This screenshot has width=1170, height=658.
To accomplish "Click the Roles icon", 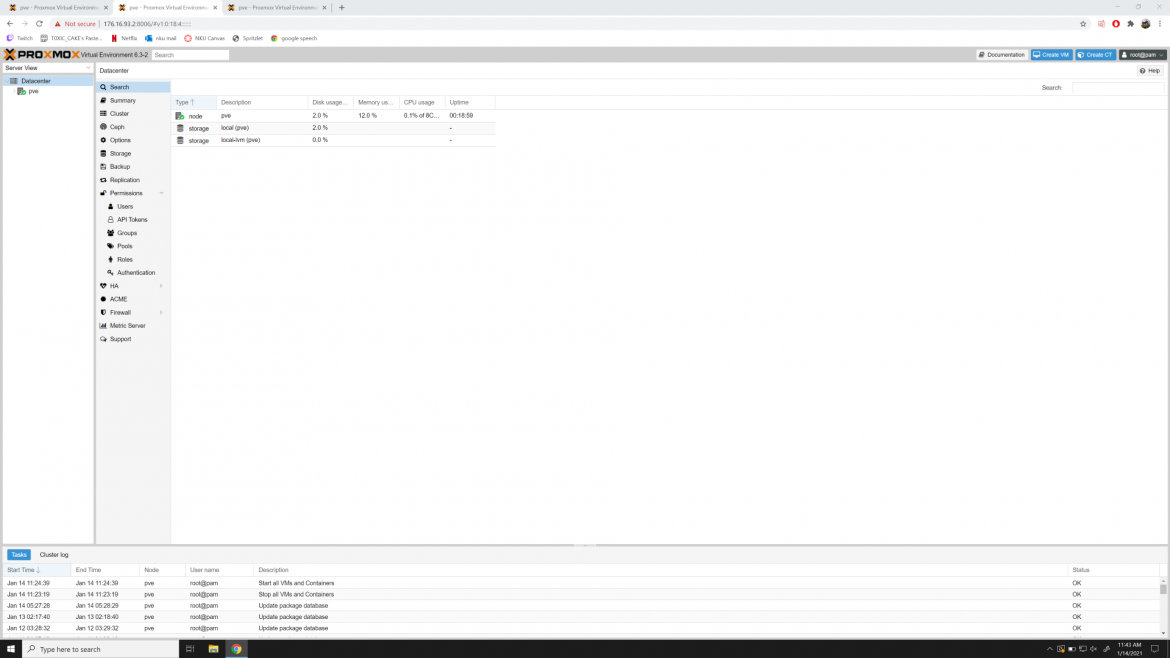I will coord(110,260).
